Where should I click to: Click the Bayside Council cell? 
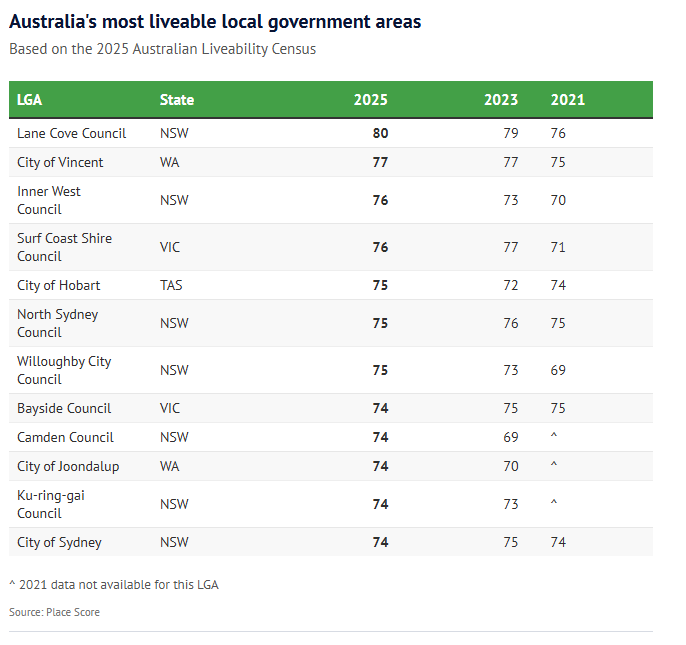click(x=64, y=408)
